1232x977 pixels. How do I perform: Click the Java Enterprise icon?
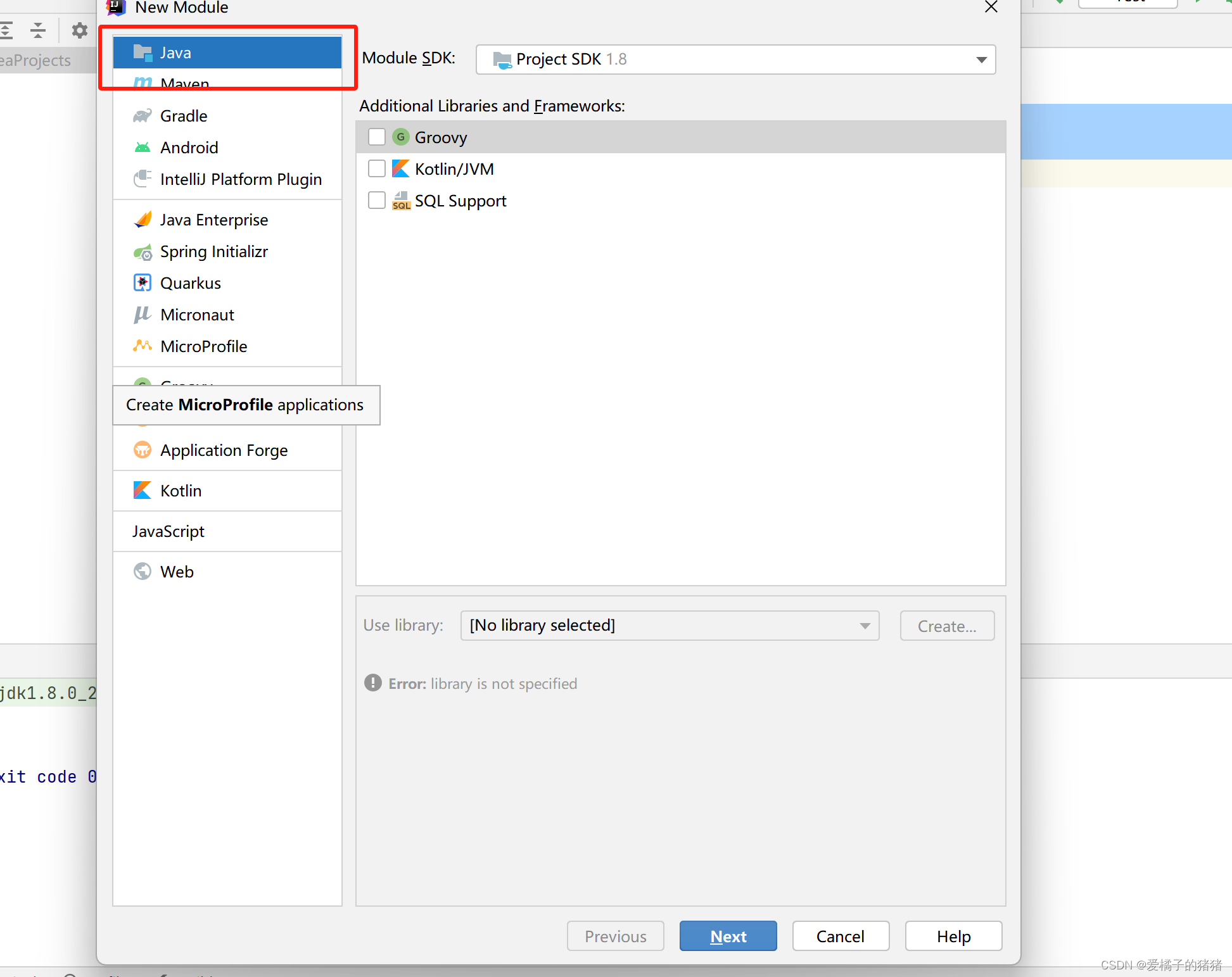click(143, 220)
